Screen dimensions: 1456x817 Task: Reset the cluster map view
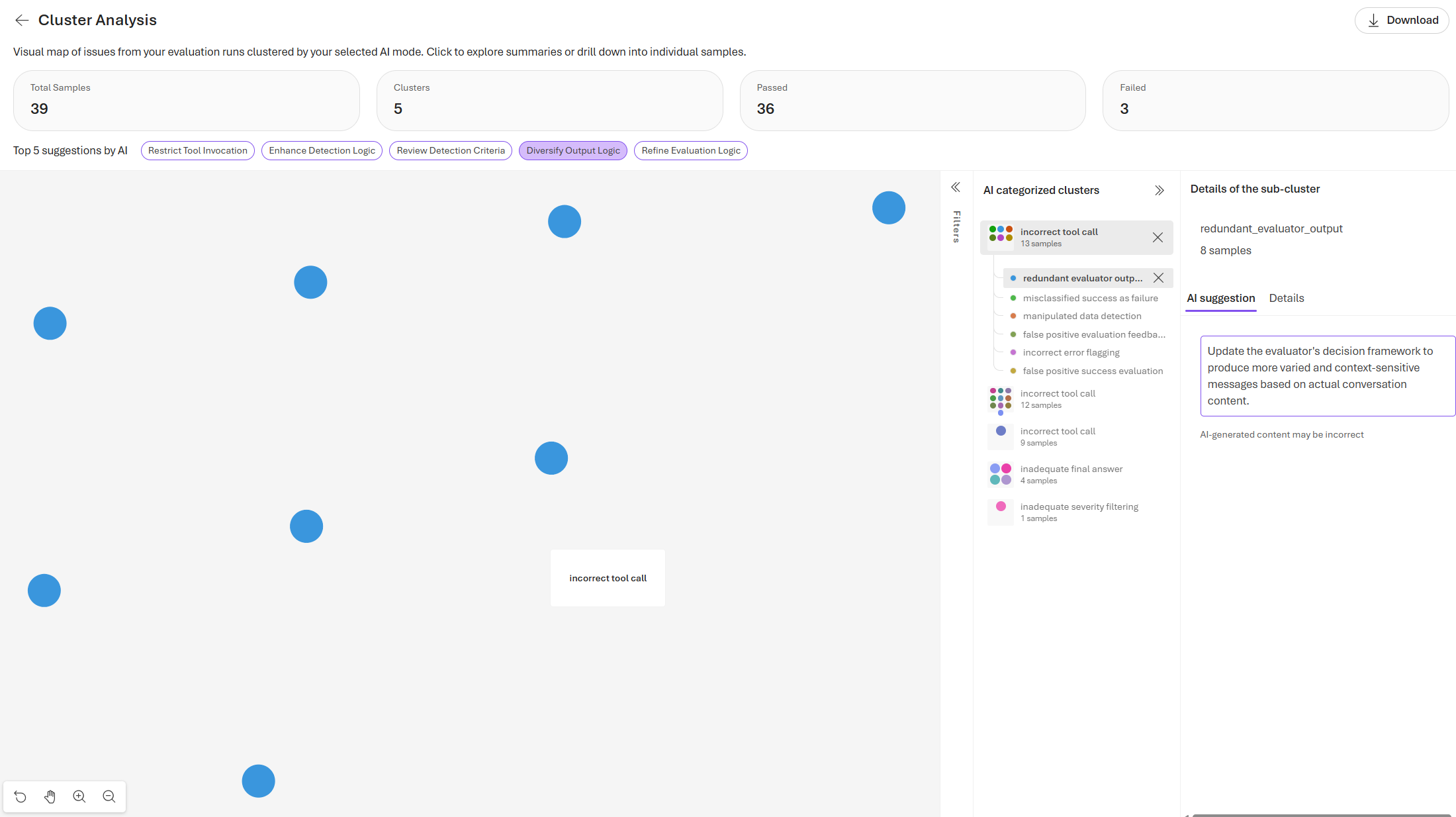[20, 796]
